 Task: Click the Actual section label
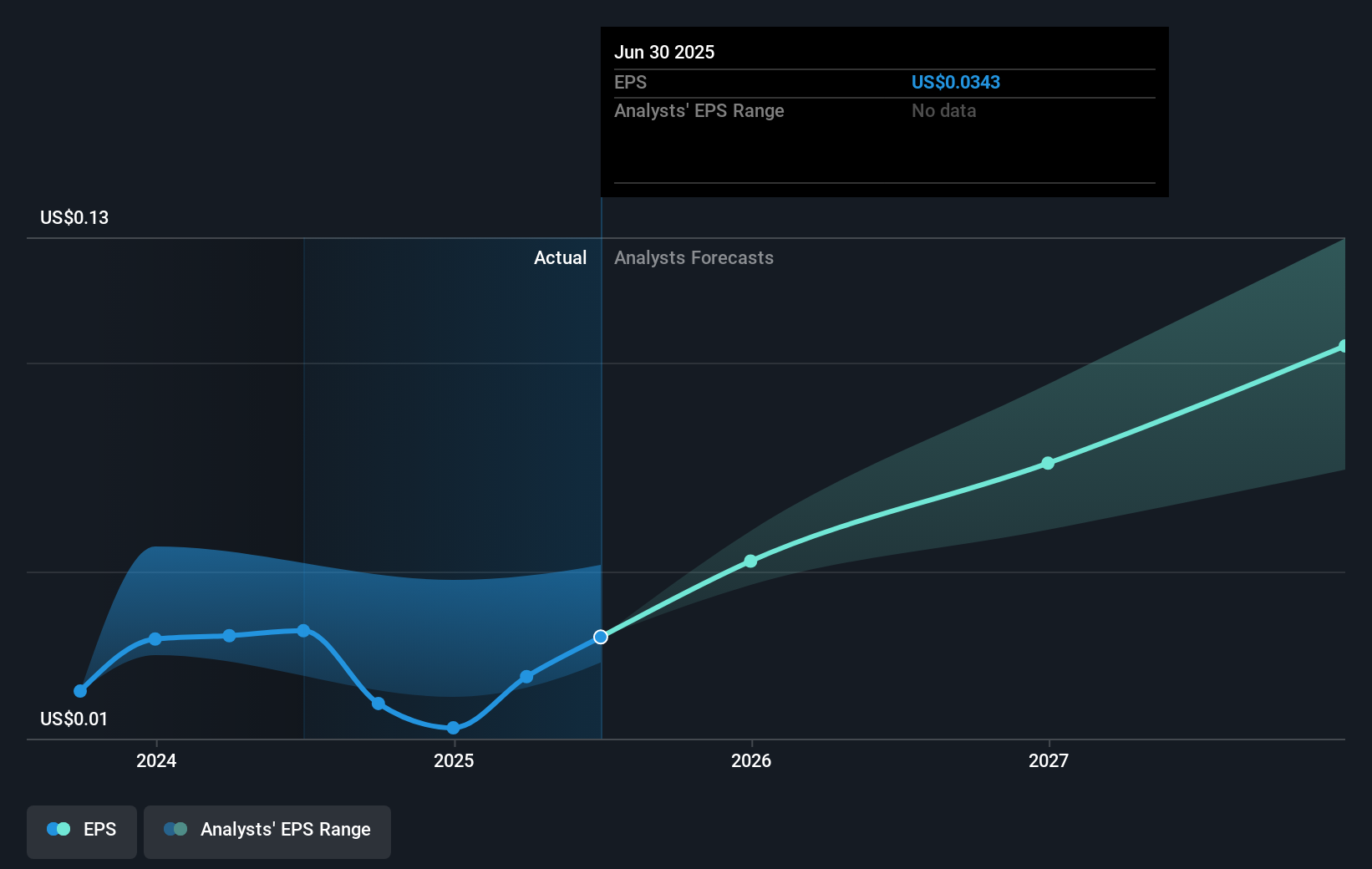tap(560, 258)
